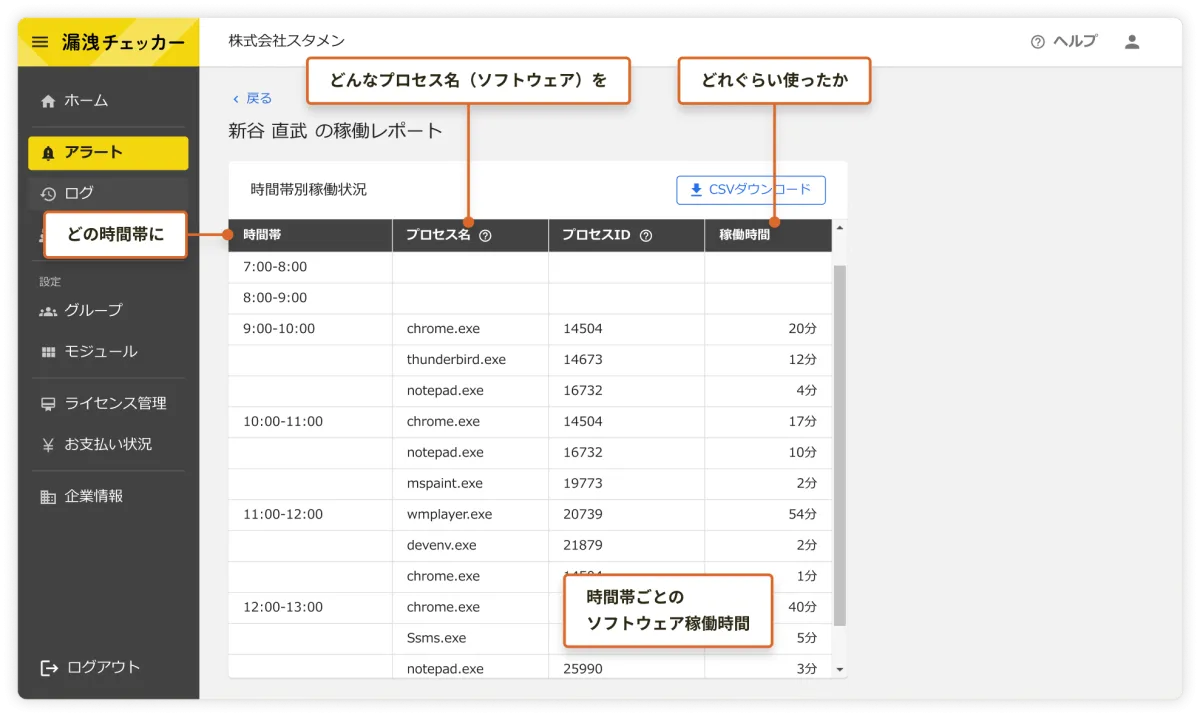Click the グループ people icon

pos(48,311)
